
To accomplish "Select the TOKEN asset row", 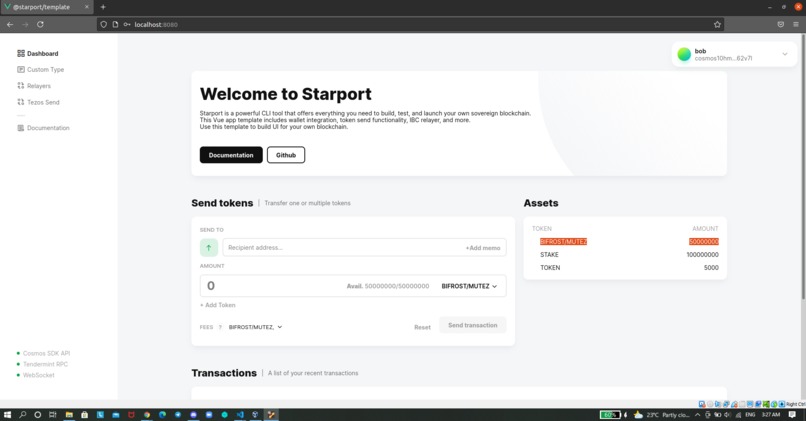I will pos(625,267).
